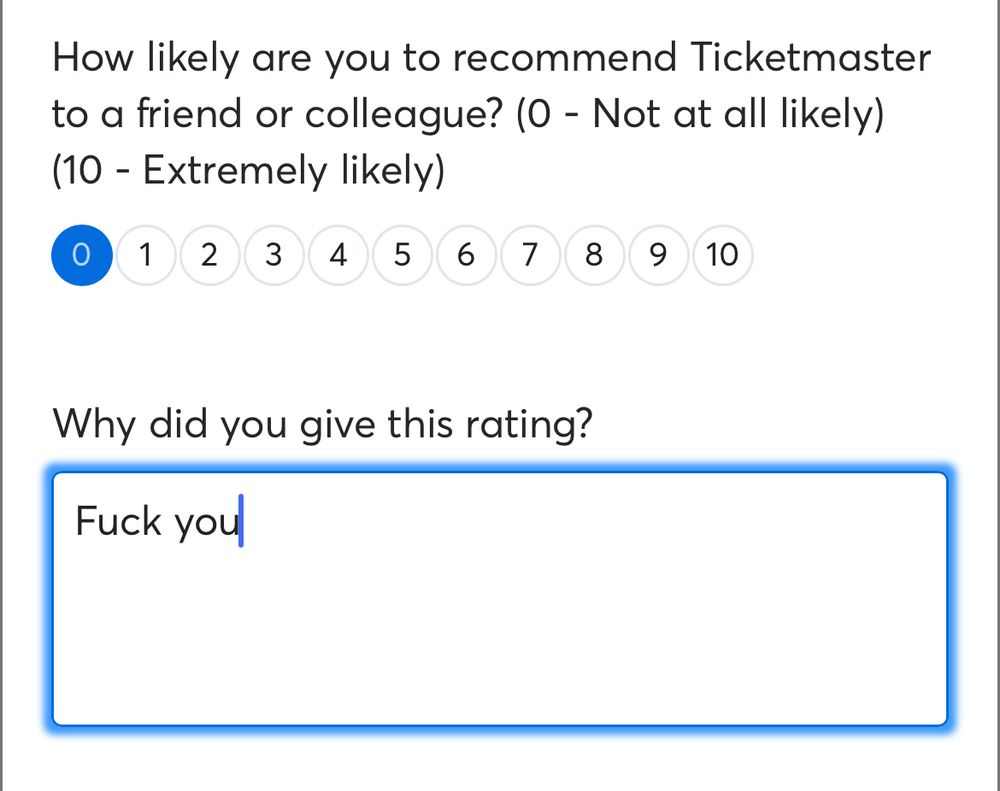Choose rating 2 for recommendation likelihood
Screen dimensions: 1000x791
point(209,255)
